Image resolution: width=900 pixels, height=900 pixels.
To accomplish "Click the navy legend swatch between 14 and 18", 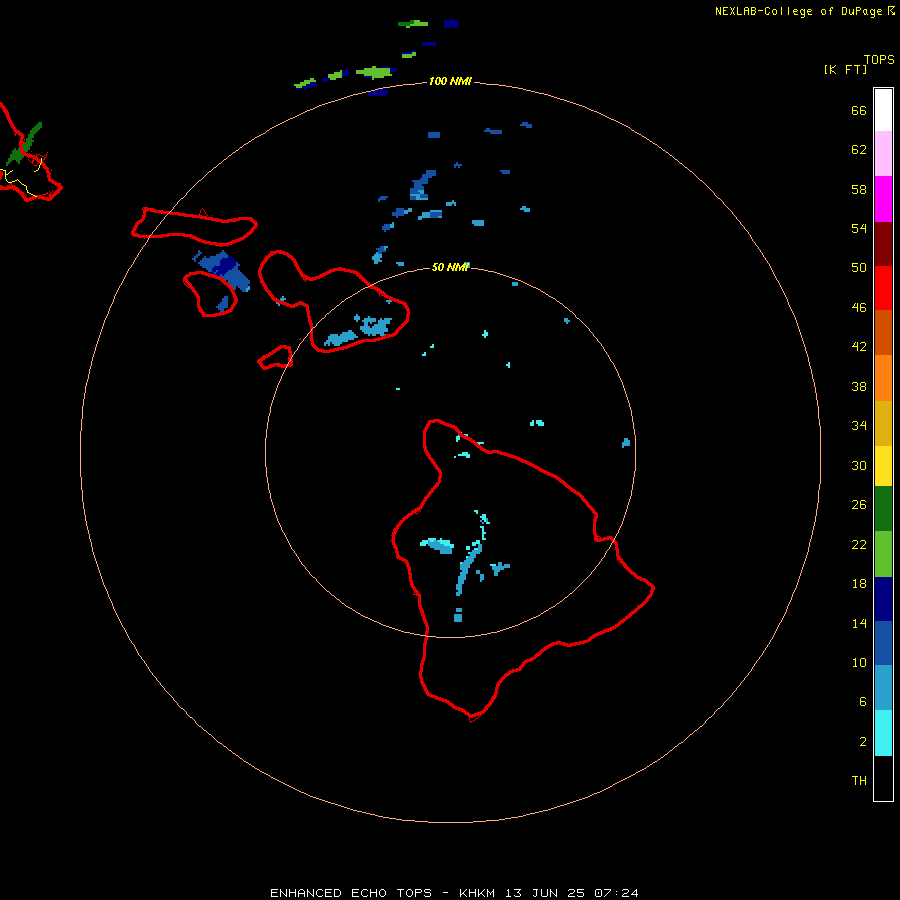I will pyautogui.click(x=883, y=599).
